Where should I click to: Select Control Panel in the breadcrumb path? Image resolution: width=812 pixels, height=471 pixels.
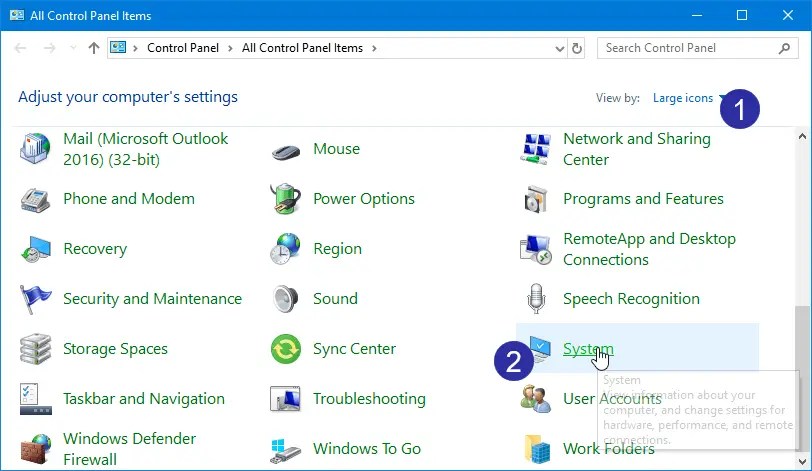tap(180, 48)
